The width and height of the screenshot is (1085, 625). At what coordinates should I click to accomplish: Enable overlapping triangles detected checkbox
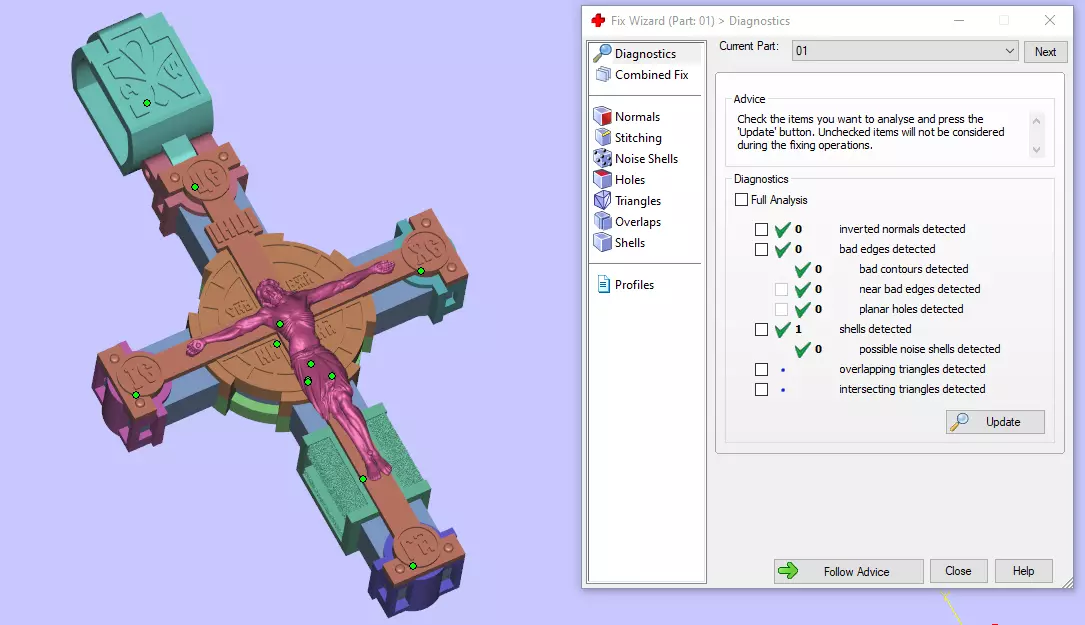[x=761, y=370]
